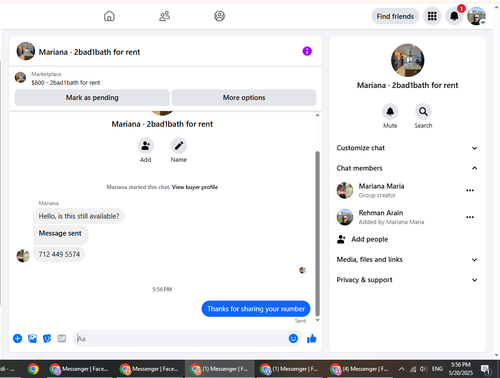This screenshot has height=378, width=500.
Task: Open ENG language indicator in taskbar
Action: (437, 369)
